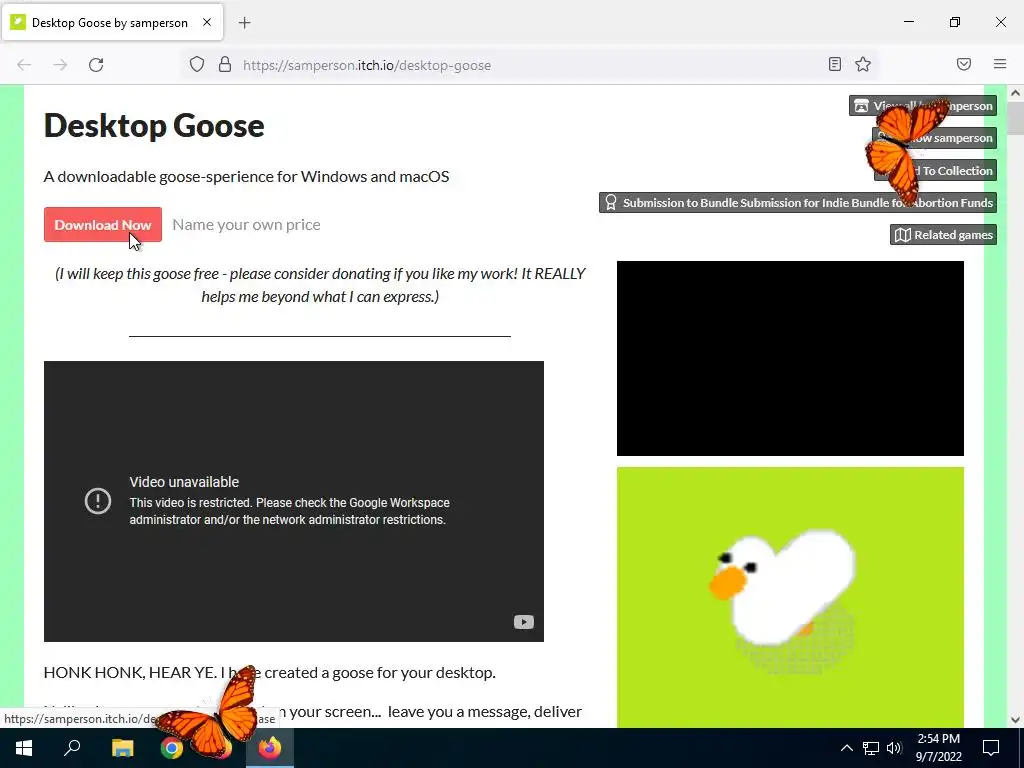Screen dimensions: 1024x768
Task: Open the clock showing 2:54 PM
Action: (x=938, y=748)
